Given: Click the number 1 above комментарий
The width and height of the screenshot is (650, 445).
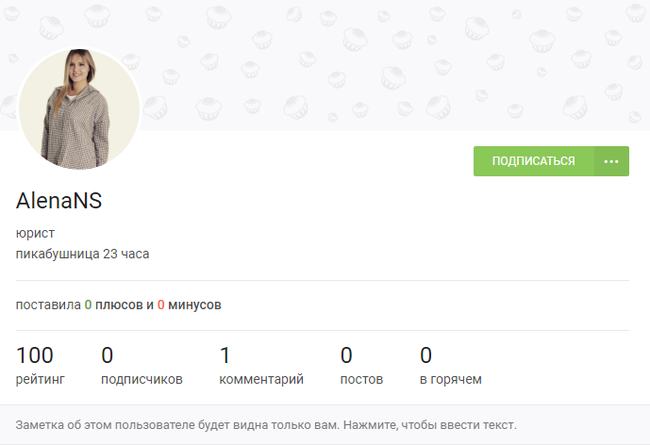Looking at the screenshot, I should [225, 355].
